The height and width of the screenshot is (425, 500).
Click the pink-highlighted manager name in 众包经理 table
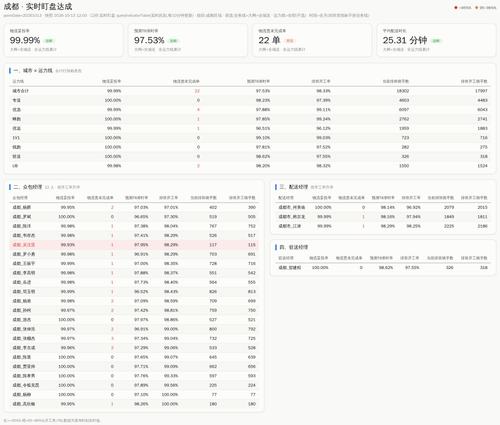pyautogui.click(x=24, y=245)
